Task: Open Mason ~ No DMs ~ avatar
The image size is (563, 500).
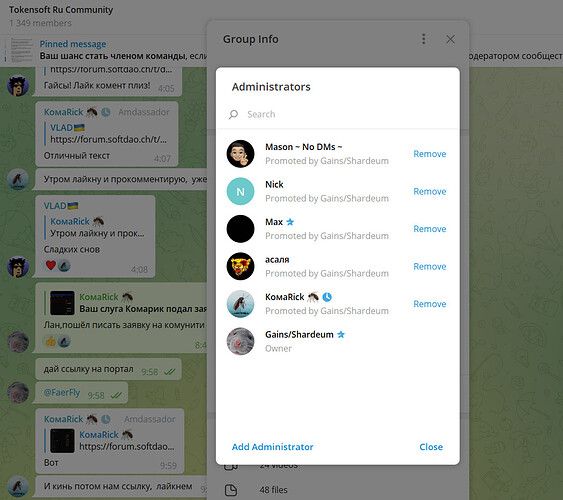Action: point(240,154)
